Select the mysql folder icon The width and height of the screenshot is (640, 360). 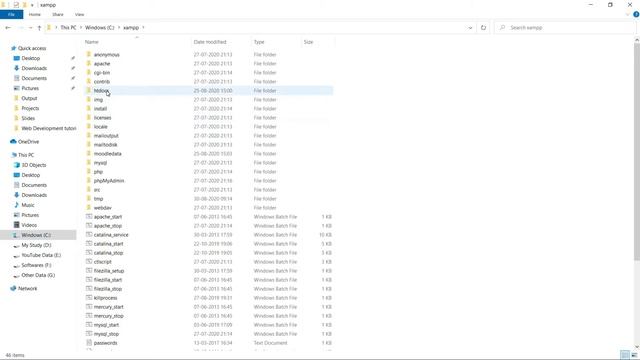pos(89,162)
